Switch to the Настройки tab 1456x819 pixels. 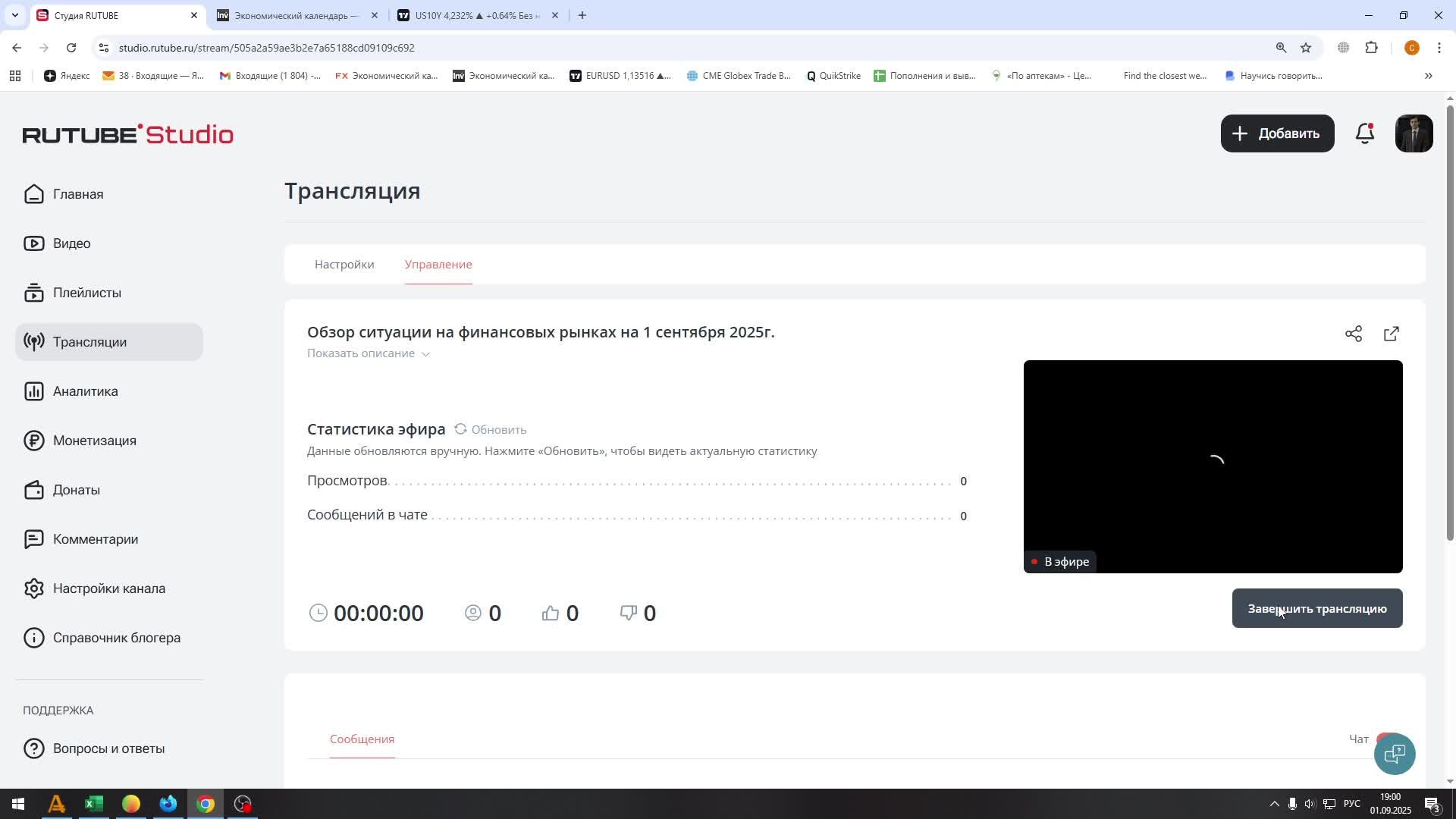344,265
